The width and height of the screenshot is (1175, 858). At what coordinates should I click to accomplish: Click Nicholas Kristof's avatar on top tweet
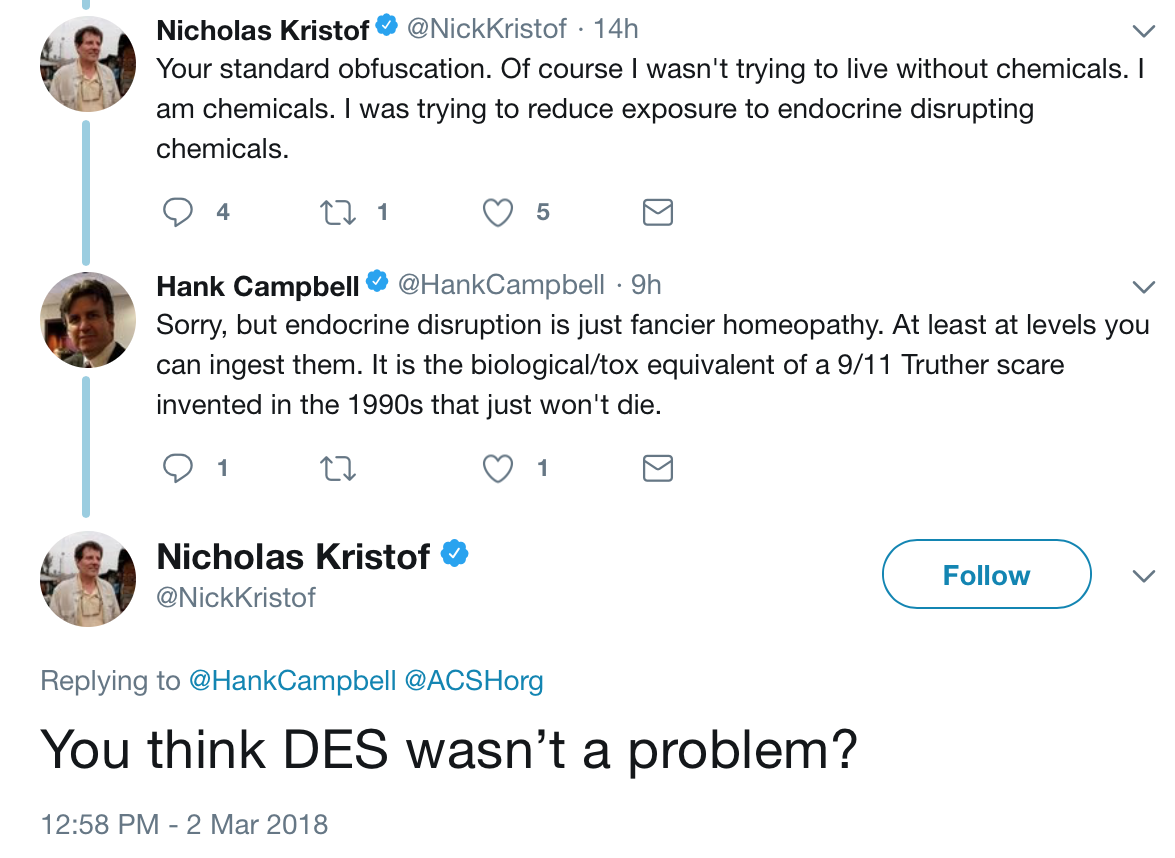pyautogui.click(x=87, y=65)
